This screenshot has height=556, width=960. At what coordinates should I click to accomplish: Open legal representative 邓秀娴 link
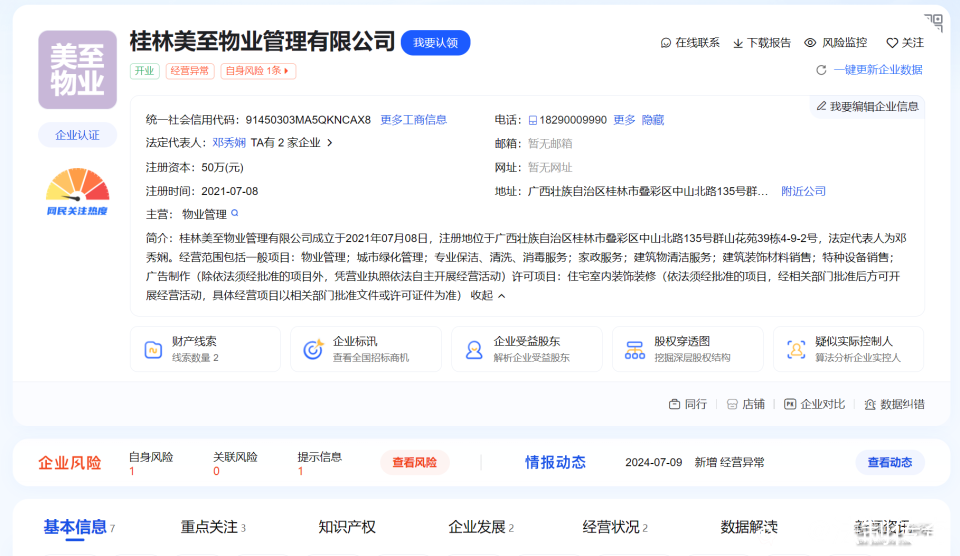click(229, 143)
